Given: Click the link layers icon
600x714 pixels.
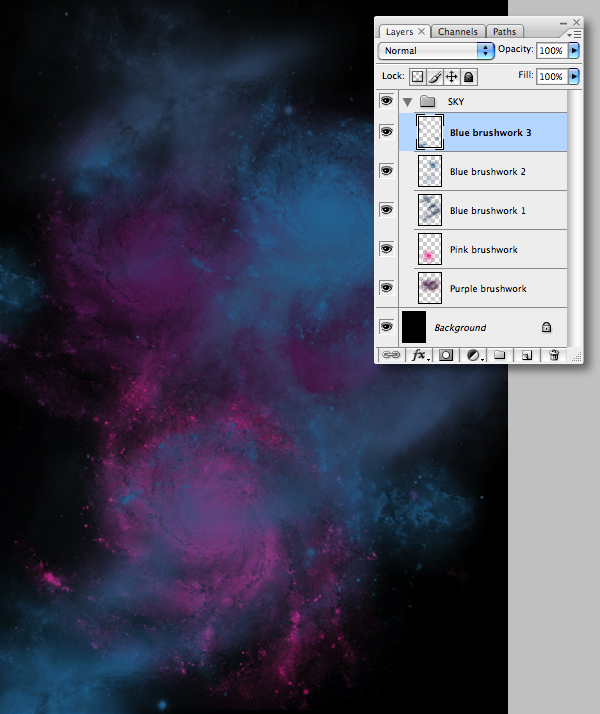Looking at the screenshot, I should point(391,355).
